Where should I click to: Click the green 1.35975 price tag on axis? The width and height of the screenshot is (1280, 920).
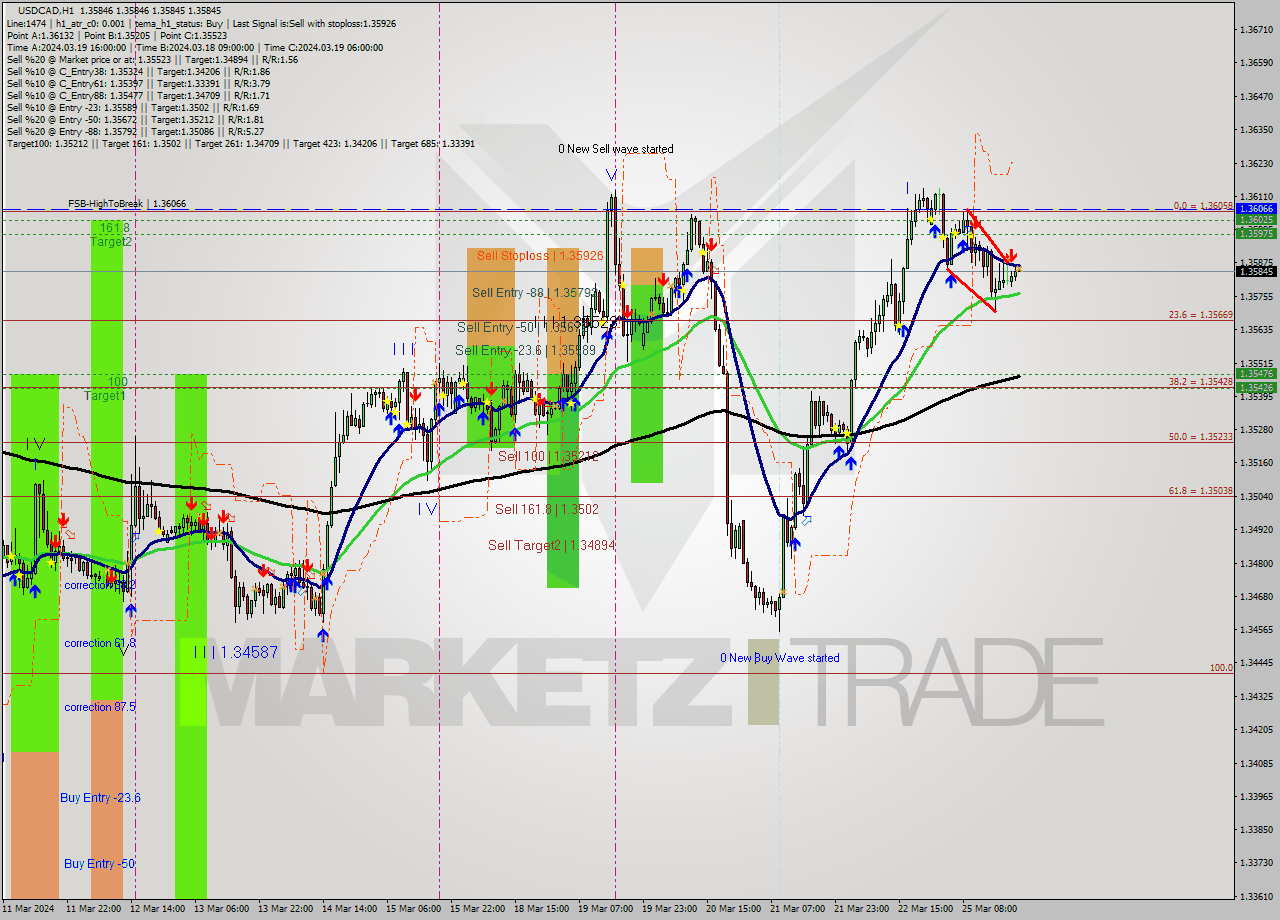(1256, 233)
